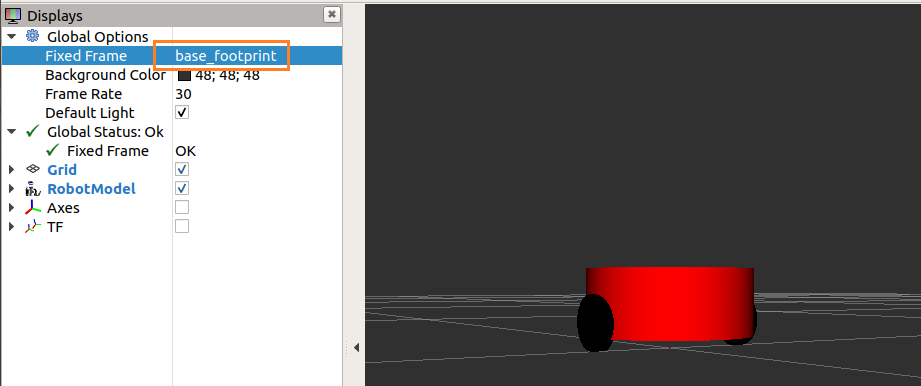Image resolution: width=921 pixels, height=386 pixels.
Task: Select the Grid display label
Action: tap(62, 170)
